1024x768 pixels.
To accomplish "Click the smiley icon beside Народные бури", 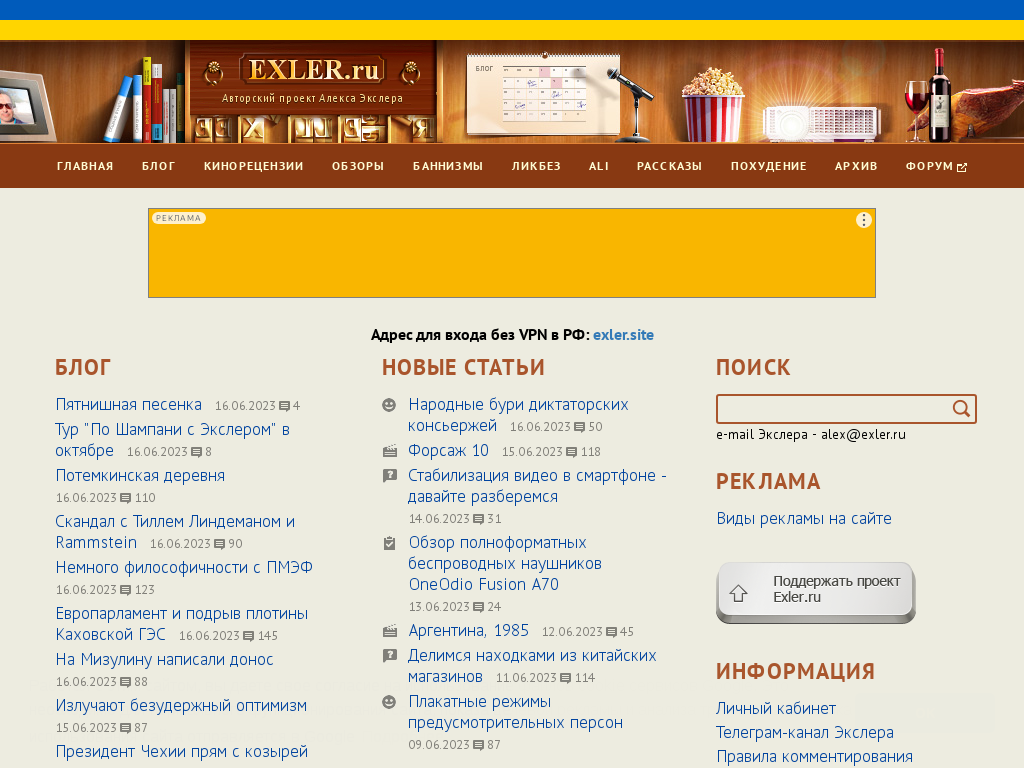I will (x=389, y=405).
